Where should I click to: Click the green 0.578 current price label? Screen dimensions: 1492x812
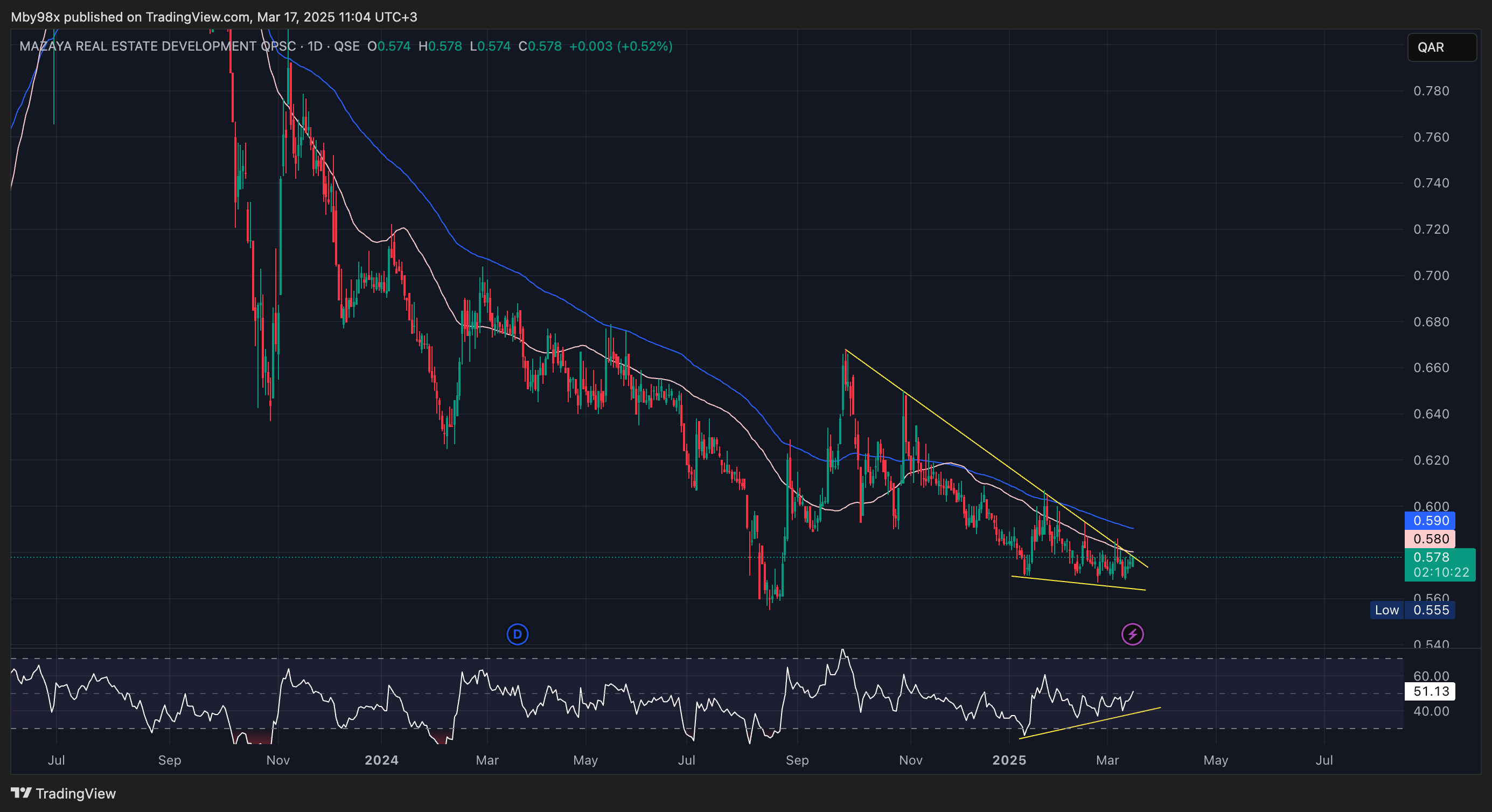point(1431,557)
